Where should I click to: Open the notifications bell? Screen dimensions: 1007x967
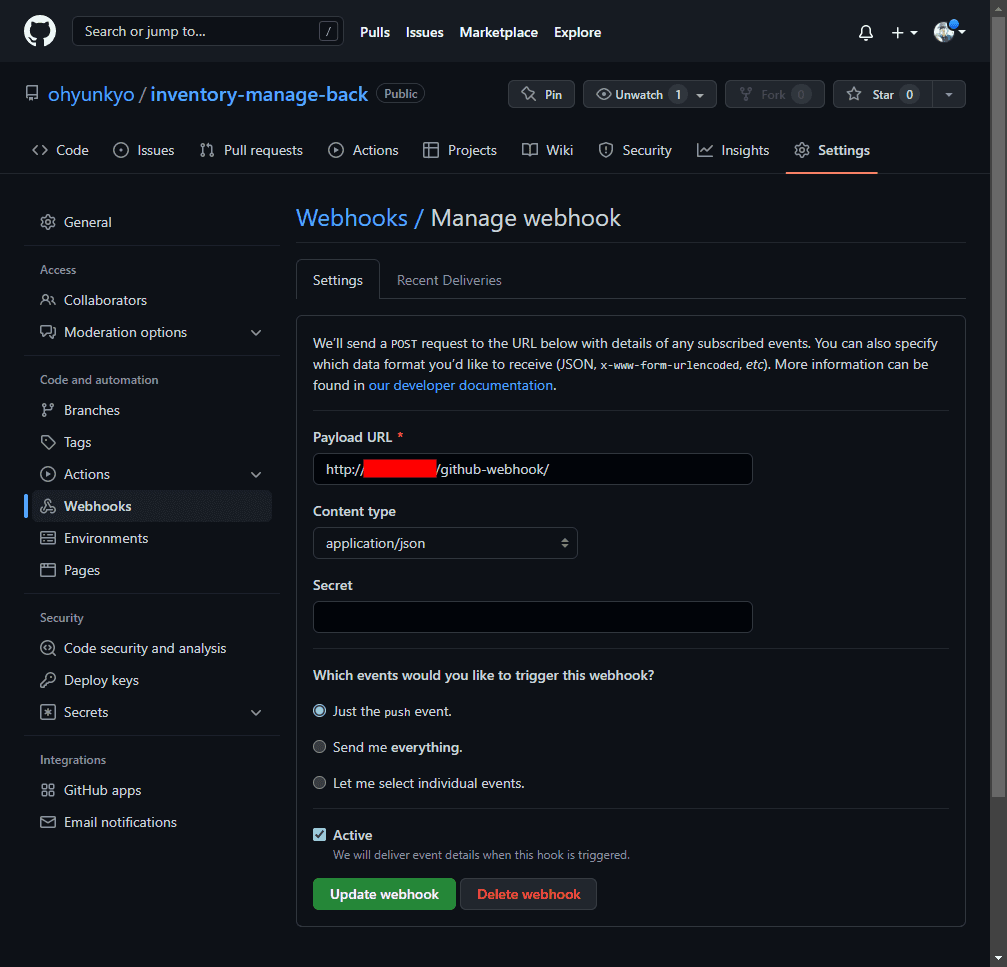tap(866, 32)
